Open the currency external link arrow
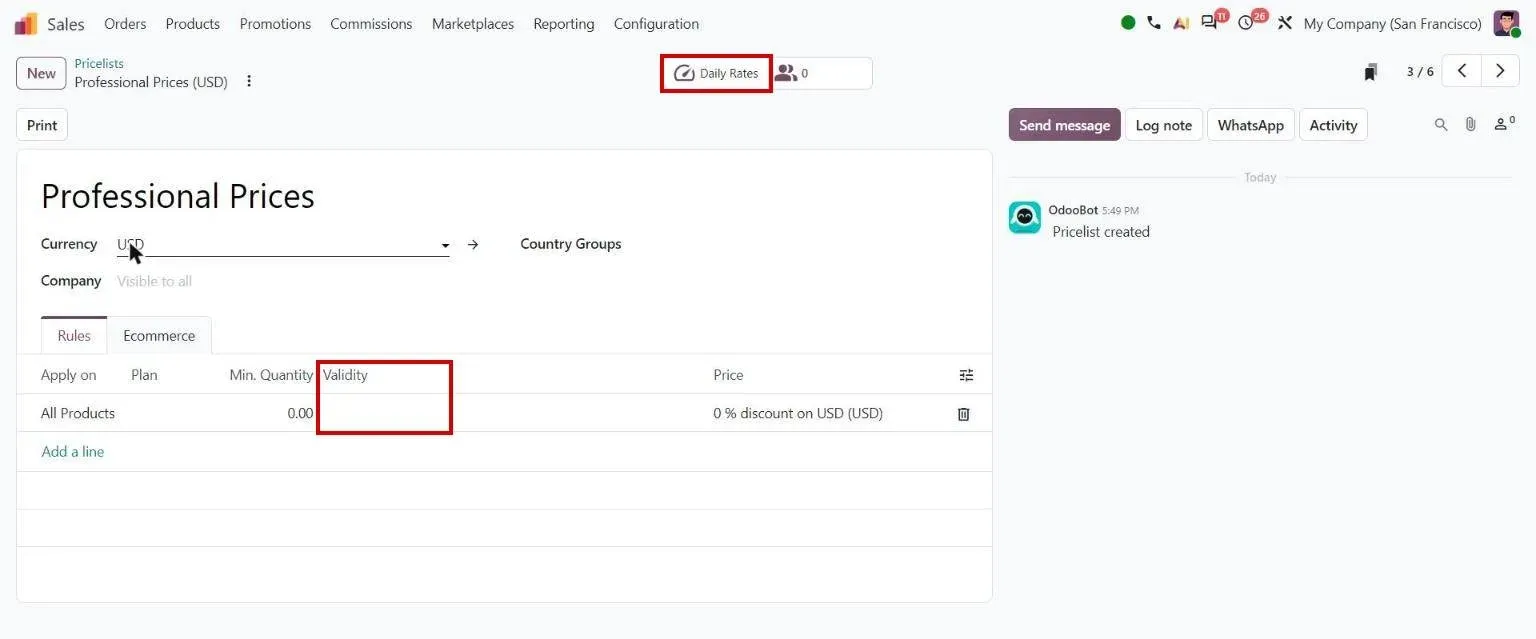This screenshot has width=1536, height=639. click(473, 244)
